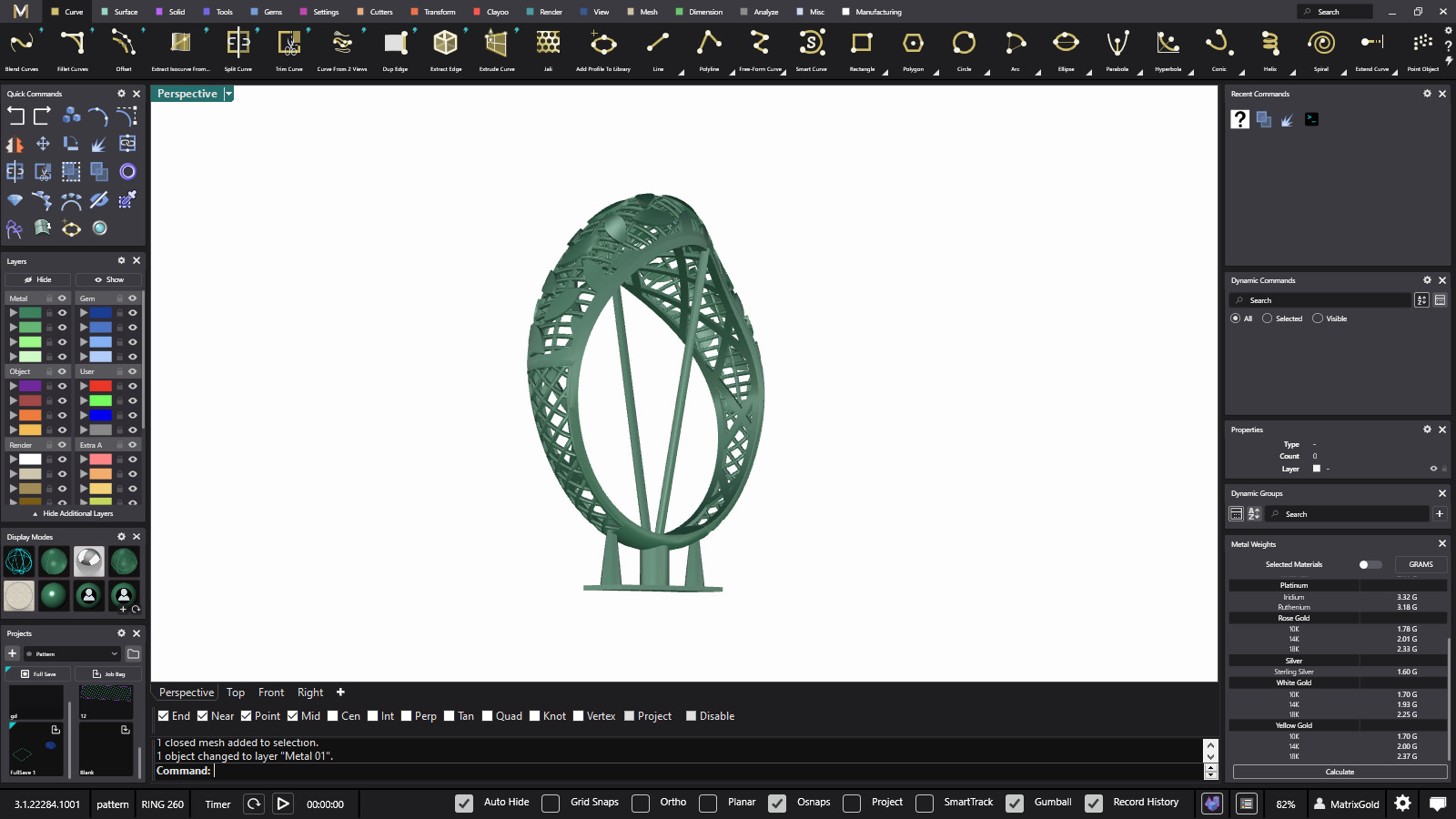Screen dimensions: 1456x819
Task: Enable the Disable osnap checkbox
Action: pos(692,716)
